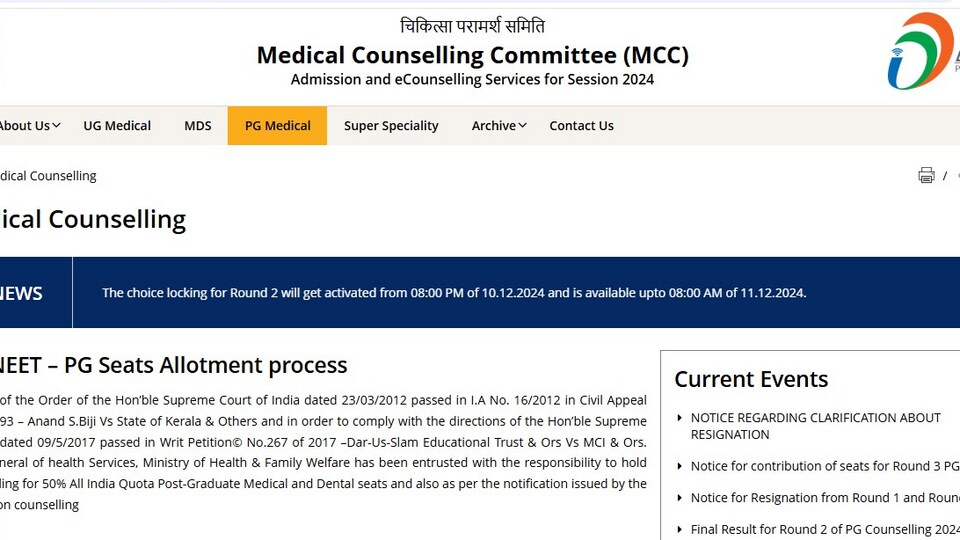Open notice for contribution of seats Round 3
960x540 pixels.
point(825,466)
